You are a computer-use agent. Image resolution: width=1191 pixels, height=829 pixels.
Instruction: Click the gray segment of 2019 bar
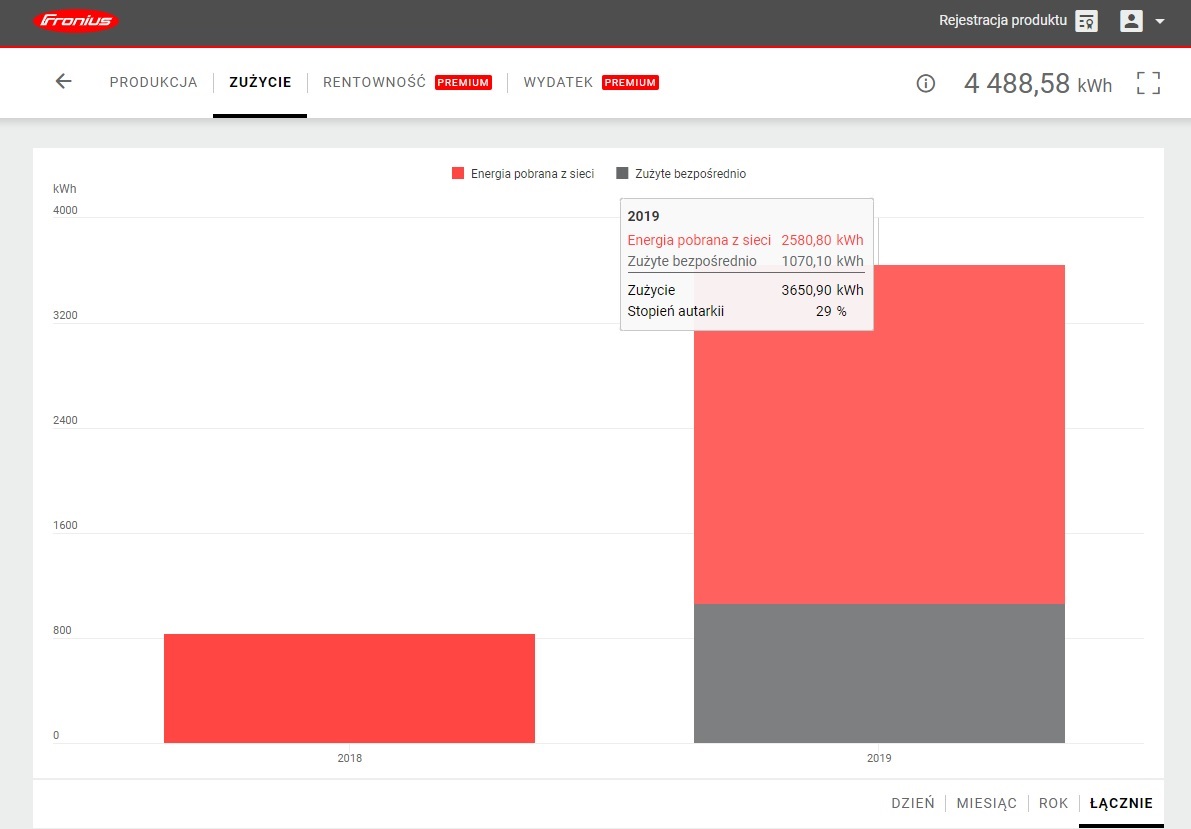point(879,673)
